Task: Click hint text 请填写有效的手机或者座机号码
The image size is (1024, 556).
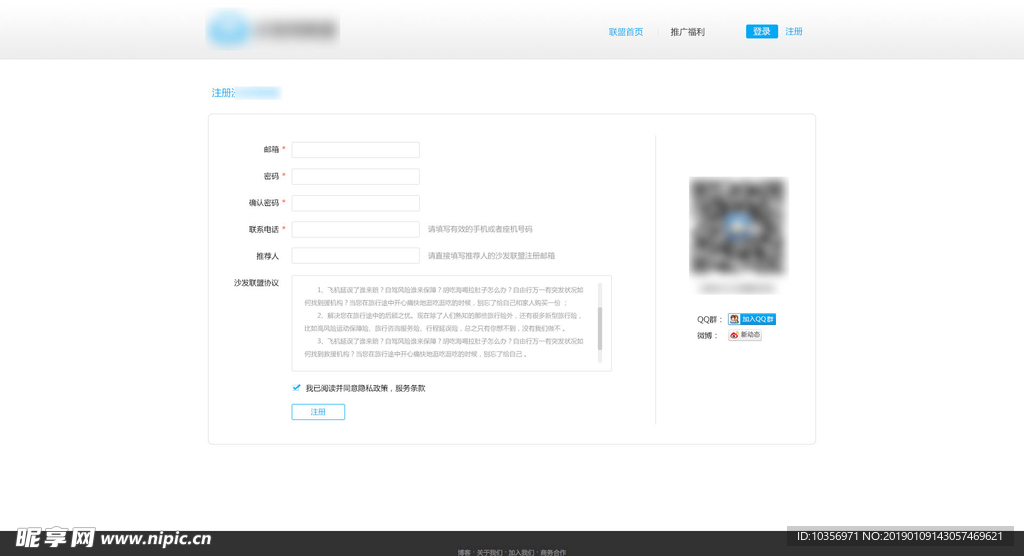Action: (480, 229)
